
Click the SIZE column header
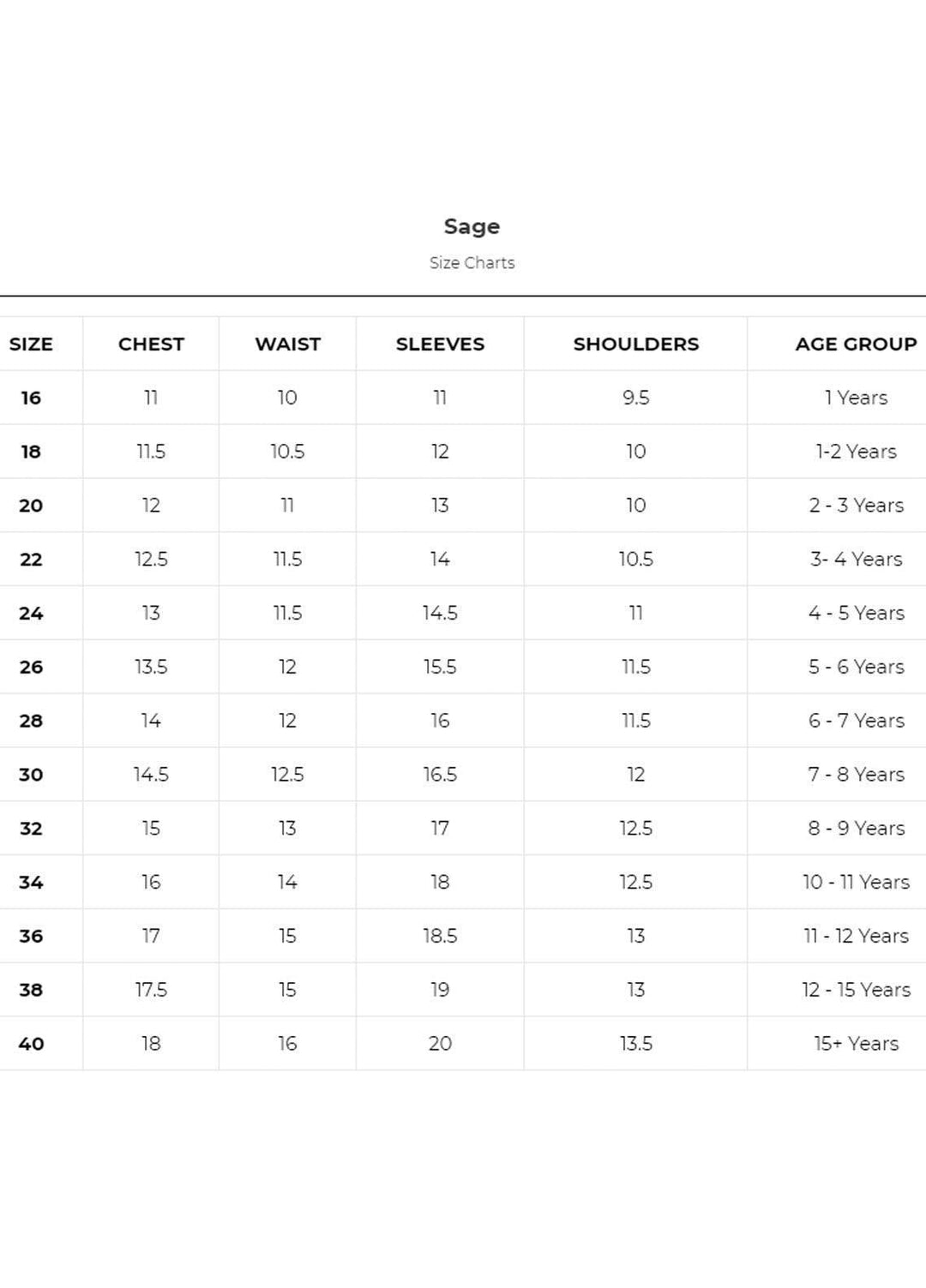click(31, 344)
